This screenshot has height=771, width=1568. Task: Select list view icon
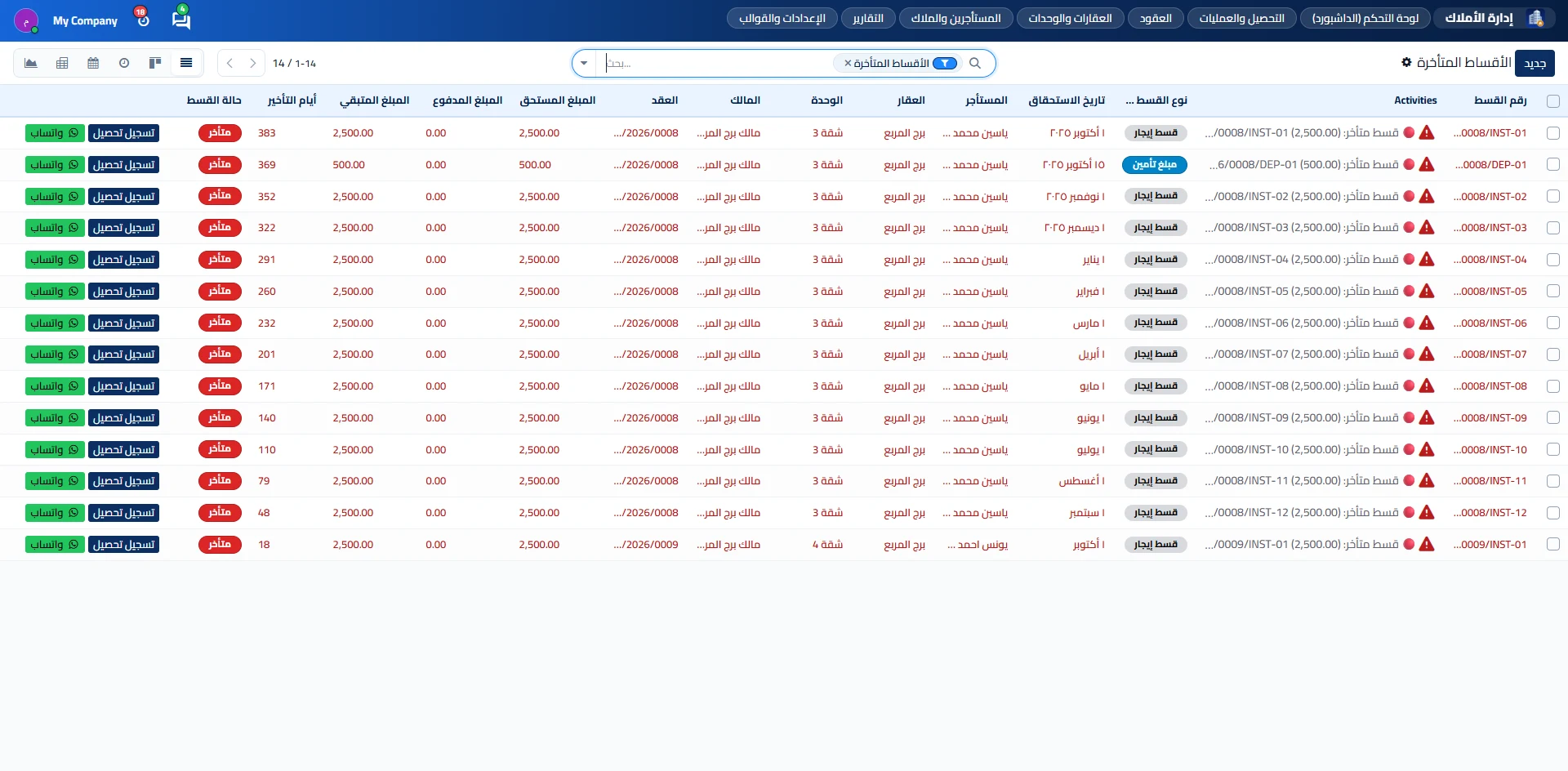click(186, 63)
